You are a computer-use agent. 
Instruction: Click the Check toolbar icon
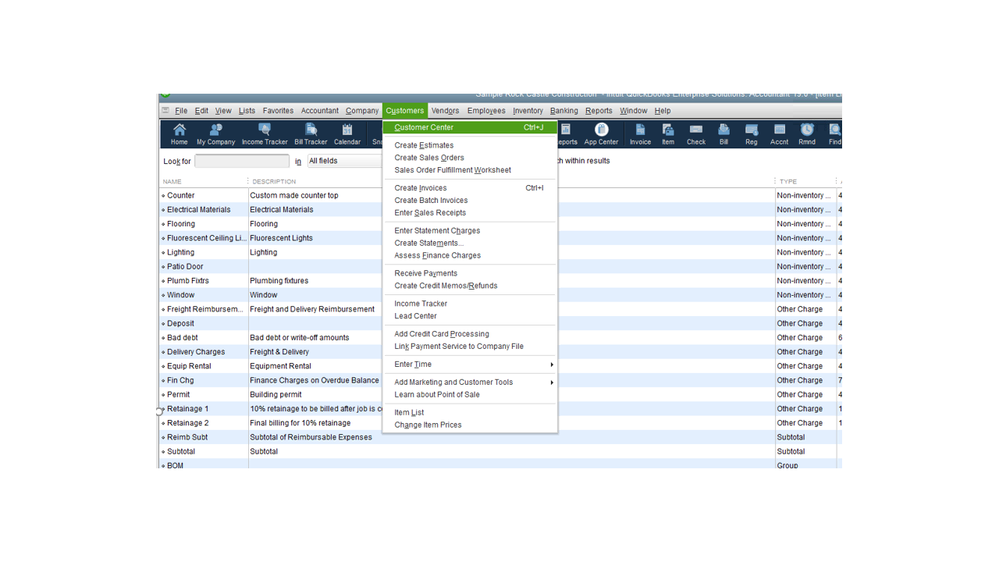tap(696, 134)
